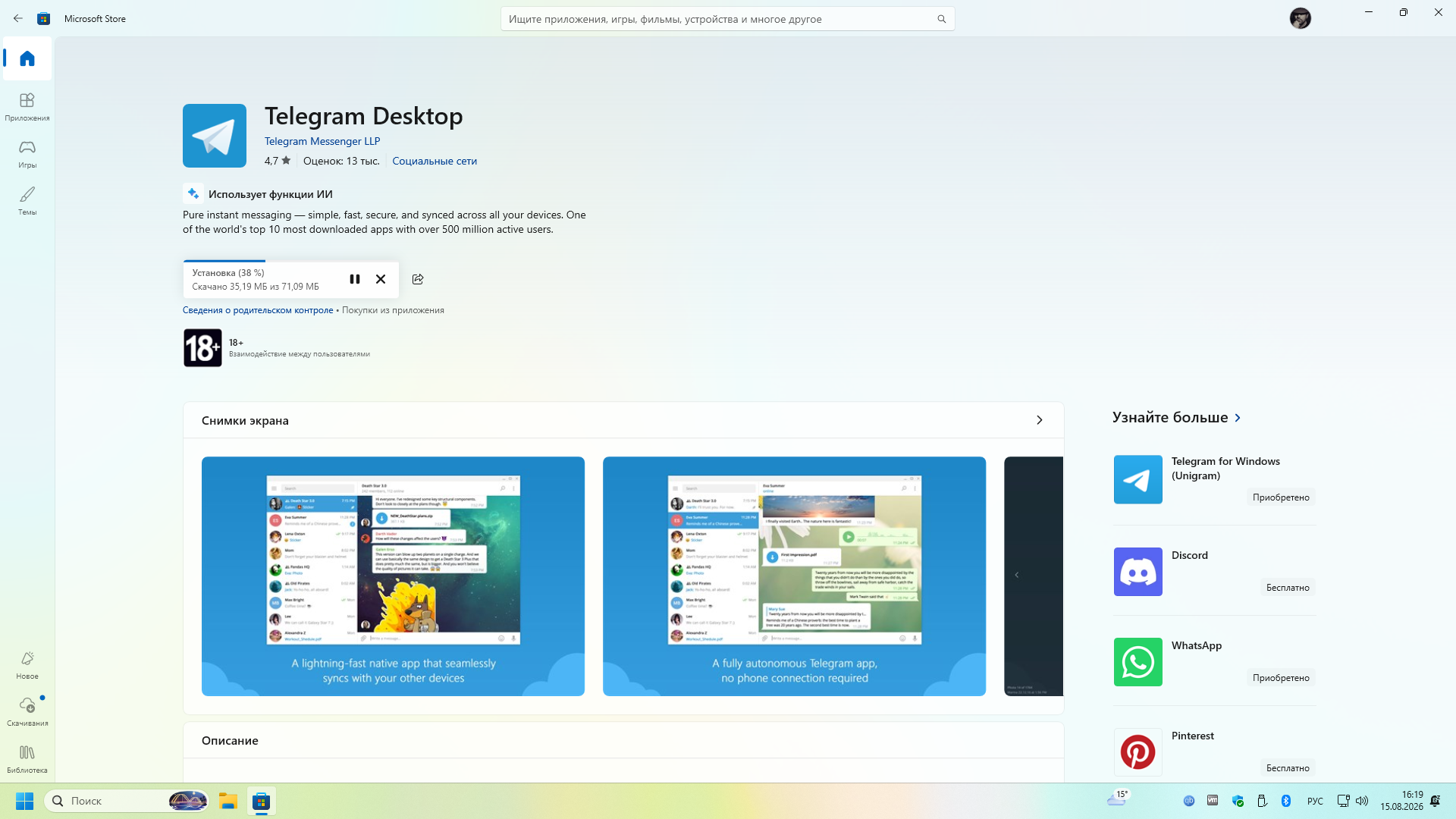Open the first Telegram screenshot thumbnail
The width and height of the screenshot is (1456, 819).
[x=393, y=576]
